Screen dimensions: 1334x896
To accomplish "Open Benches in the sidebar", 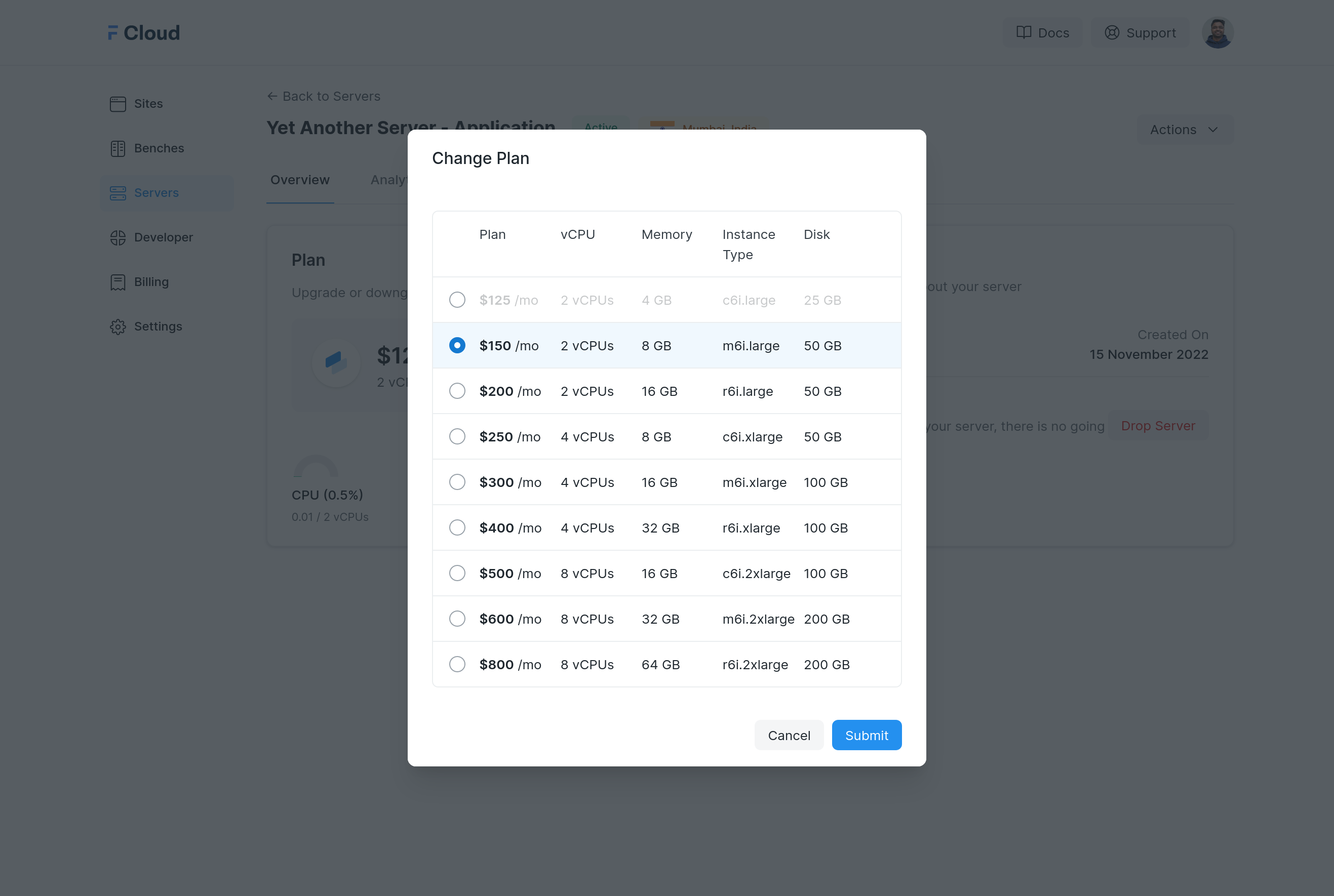I will (x=167, y=148).
